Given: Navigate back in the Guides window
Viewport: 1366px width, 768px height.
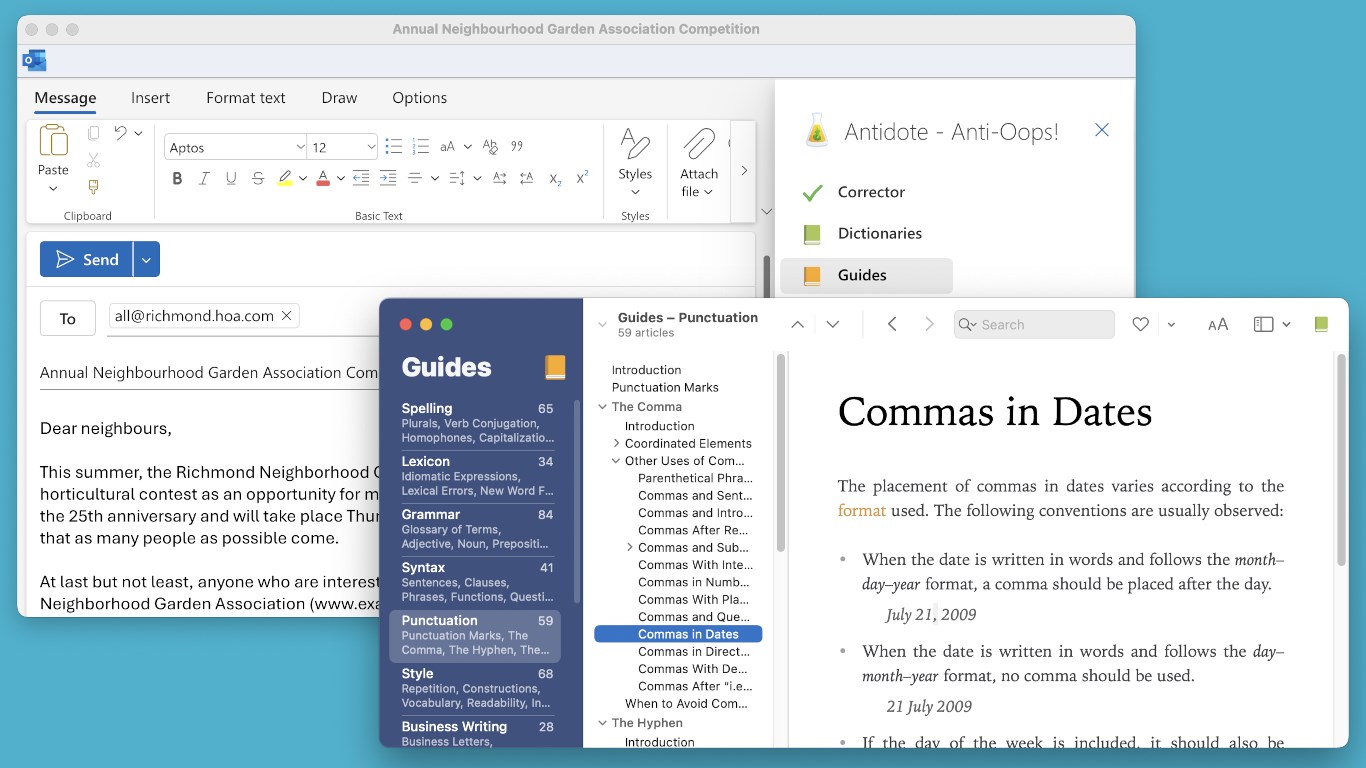Looking at the screenshot, I should tap(892, 324).
